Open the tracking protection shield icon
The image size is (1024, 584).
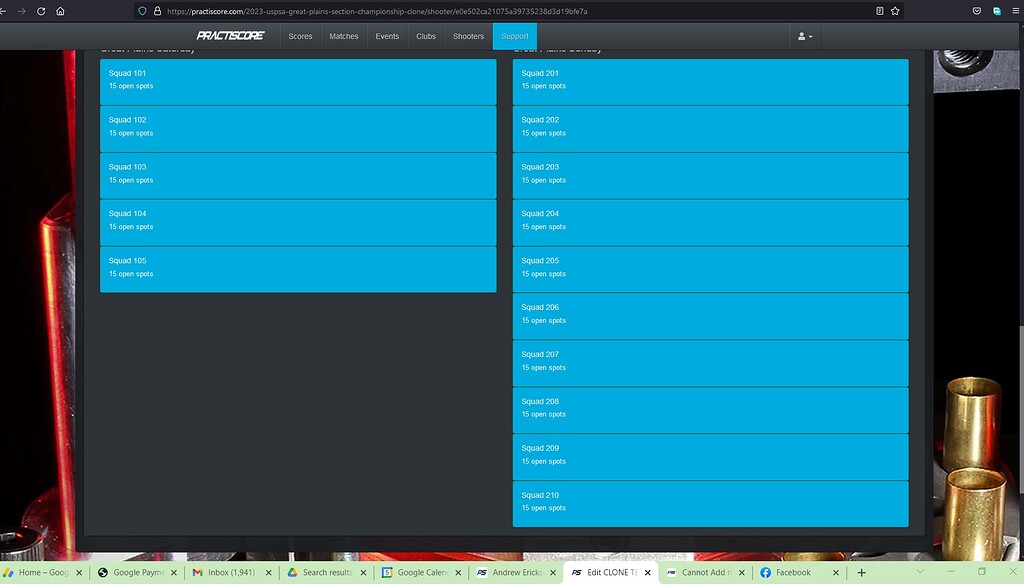[x=143, y=11]
